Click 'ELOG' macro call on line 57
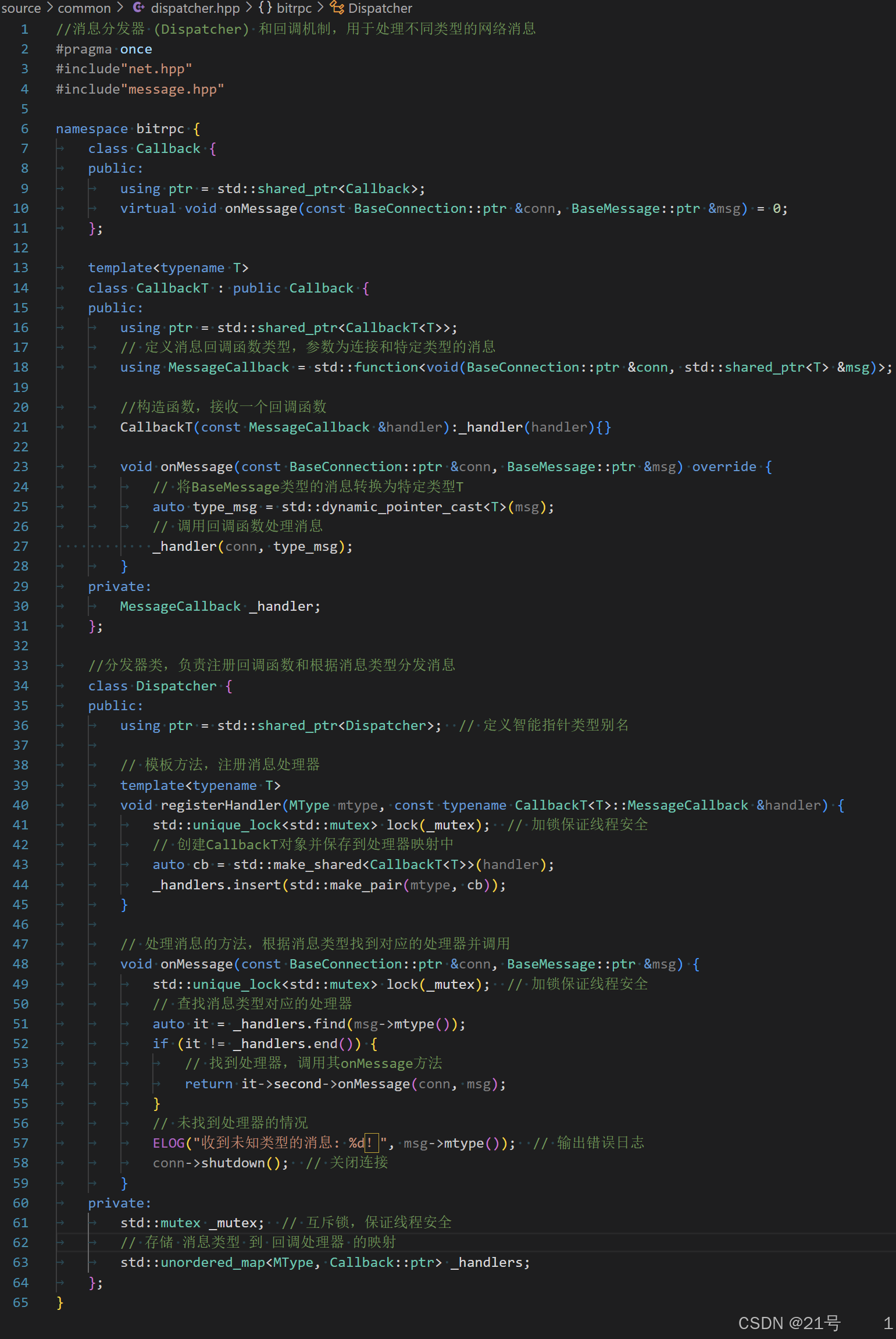 tap(169, 1143)
